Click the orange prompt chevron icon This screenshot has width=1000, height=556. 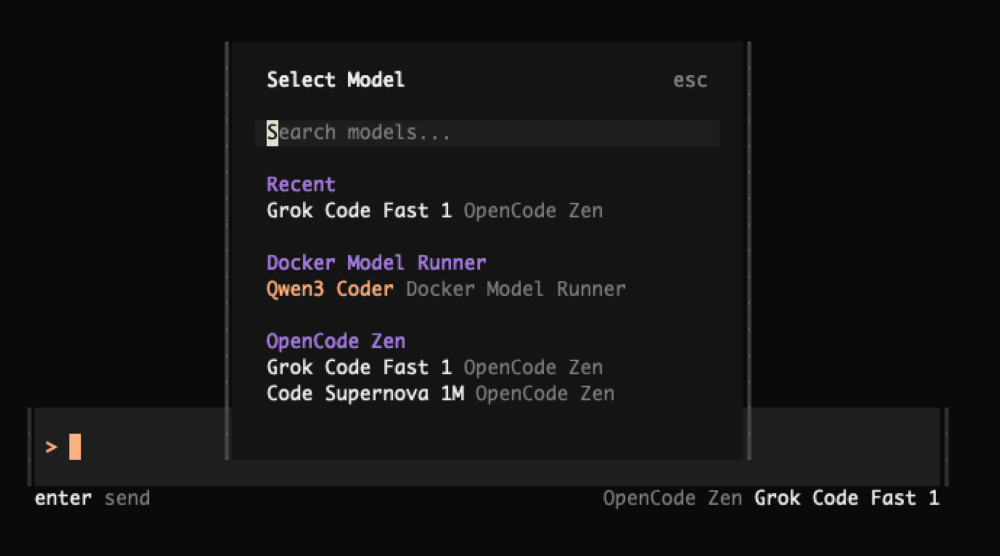(51, 447)
